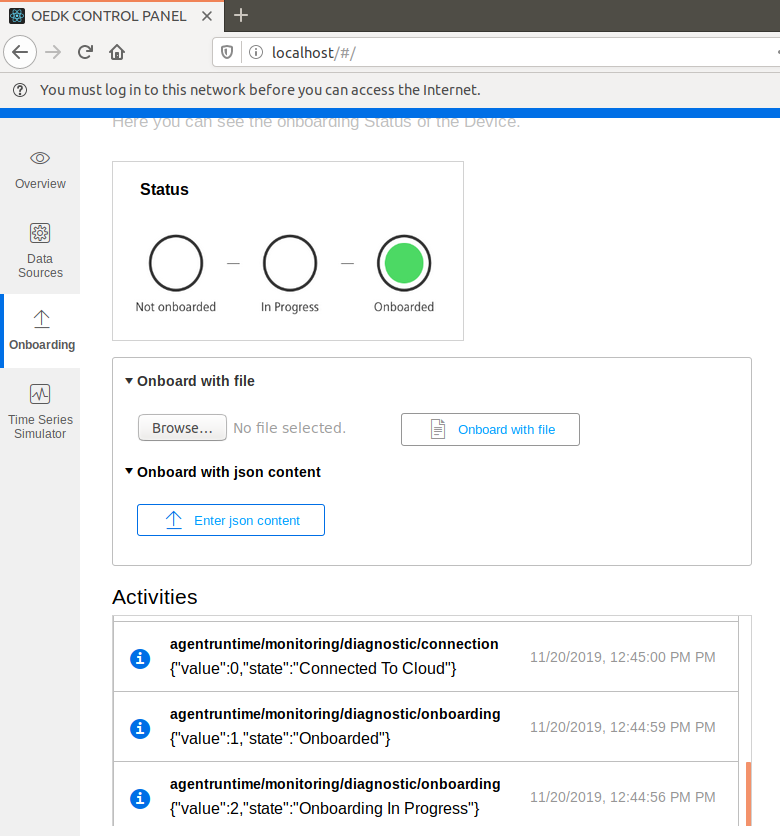Click the Status heading
Viewport: 780px width, 836px height.
coord(164,189)
